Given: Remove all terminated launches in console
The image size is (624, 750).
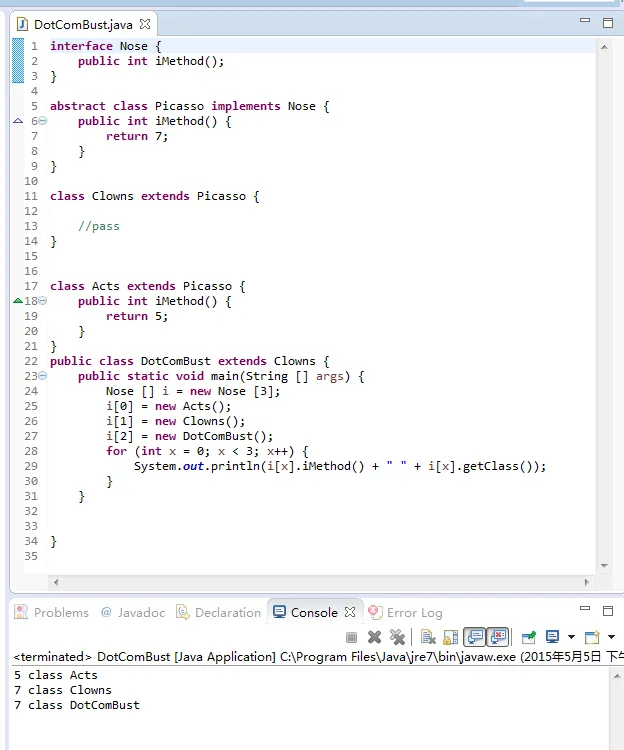Looking at the screenshot, I should pyautogui.click(x=397, y=637).
